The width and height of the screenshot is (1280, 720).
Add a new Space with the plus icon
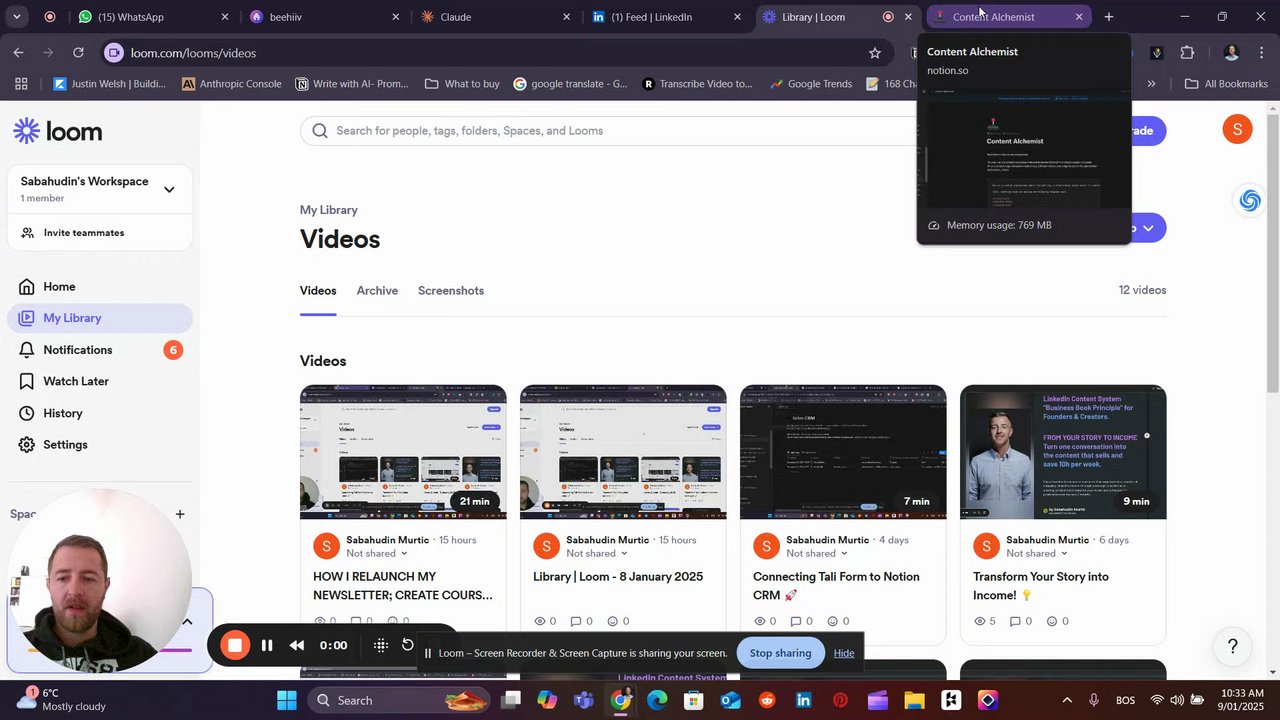click(180, 514)
